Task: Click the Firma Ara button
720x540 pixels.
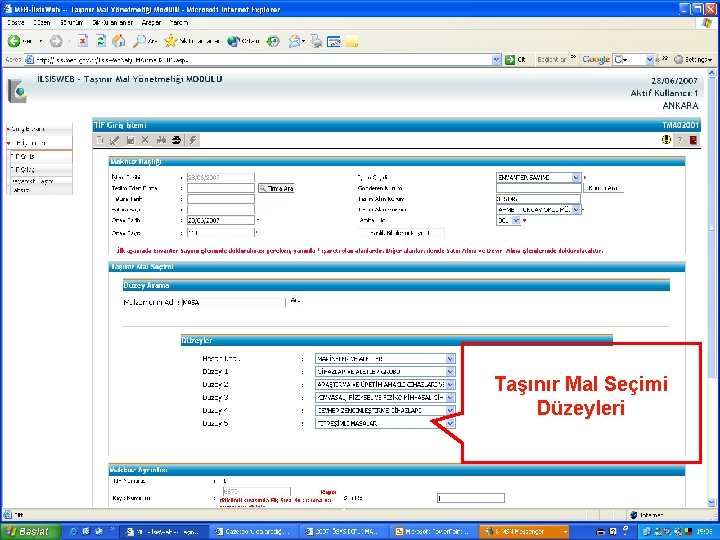Action: [276, 188]
